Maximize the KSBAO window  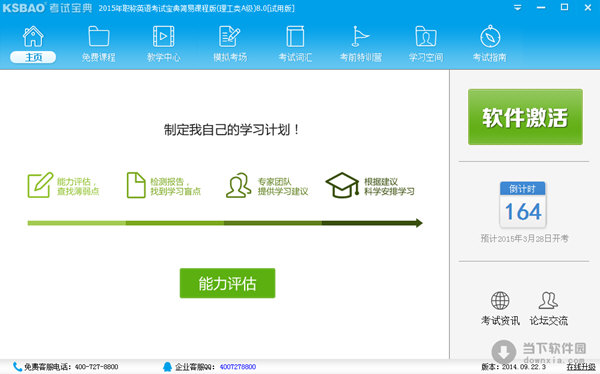pyautogui.click(x=564, y=7)
